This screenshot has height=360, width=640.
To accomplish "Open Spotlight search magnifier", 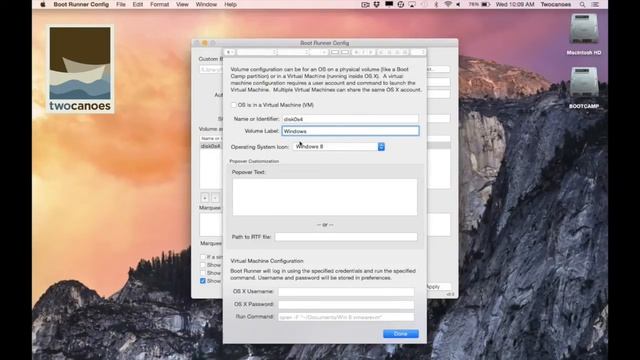I will click(582, 4).
